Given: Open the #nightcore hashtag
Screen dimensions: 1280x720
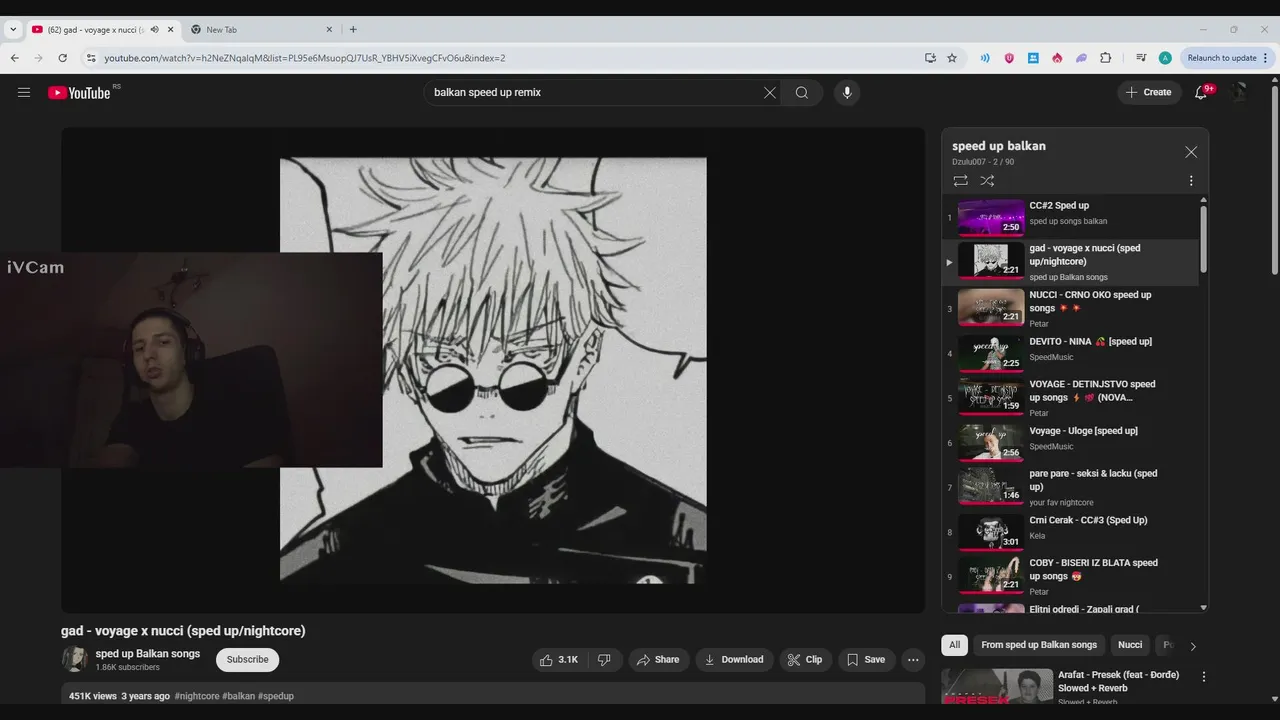Looking at the screenshot, I should coord(197,696).
